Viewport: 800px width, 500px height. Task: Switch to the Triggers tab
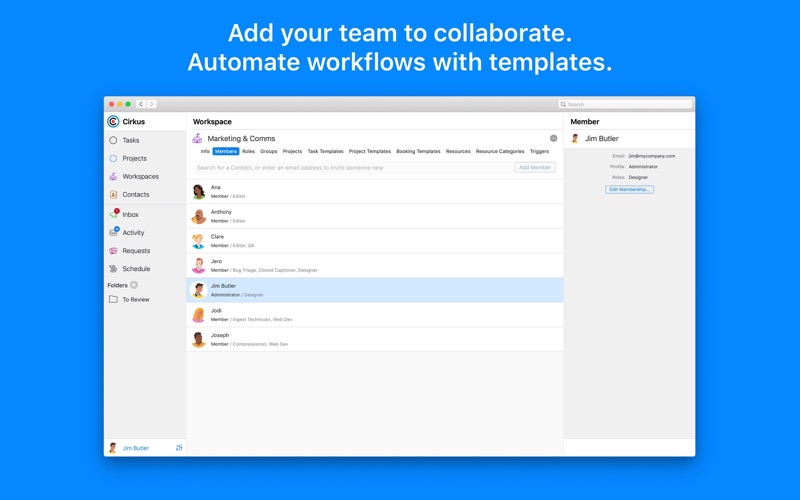click(x=539, y=152)
